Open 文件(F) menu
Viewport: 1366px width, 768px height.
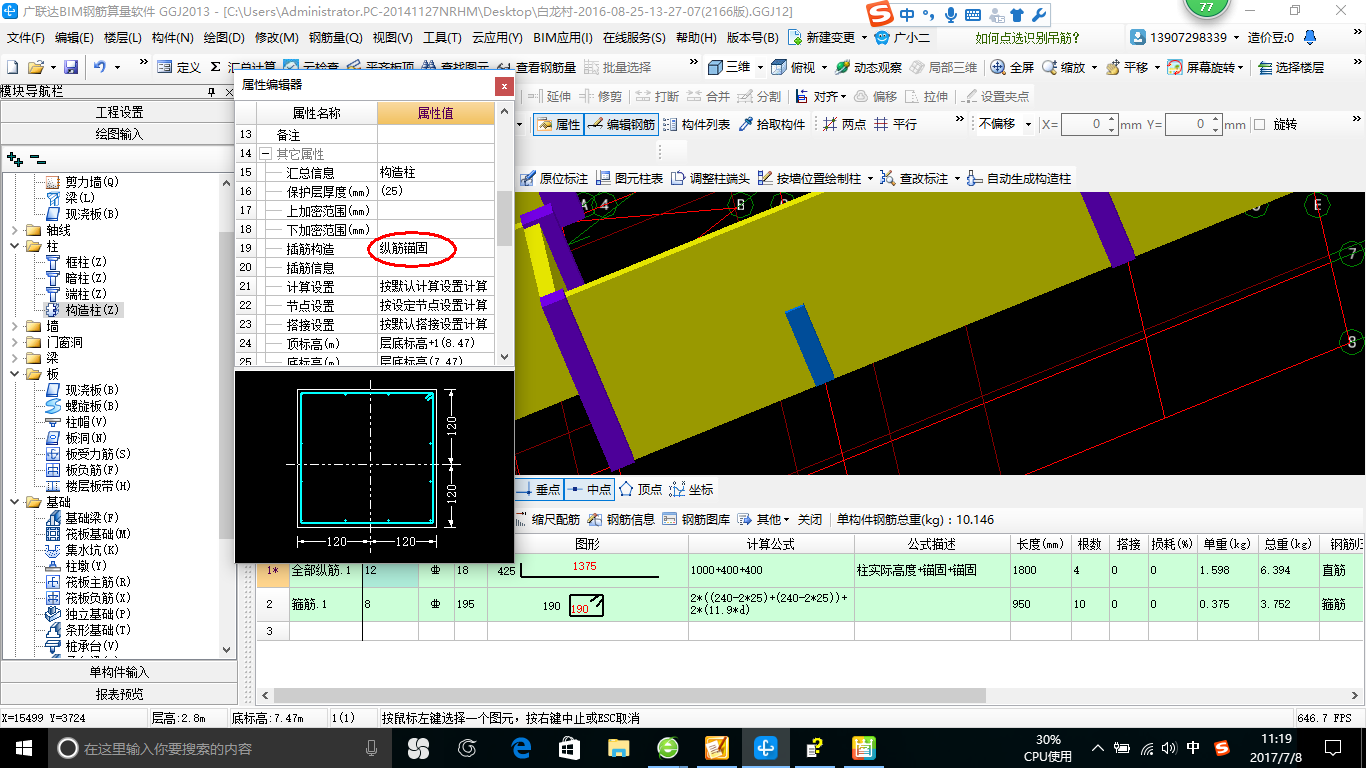[x=26, y=38]
